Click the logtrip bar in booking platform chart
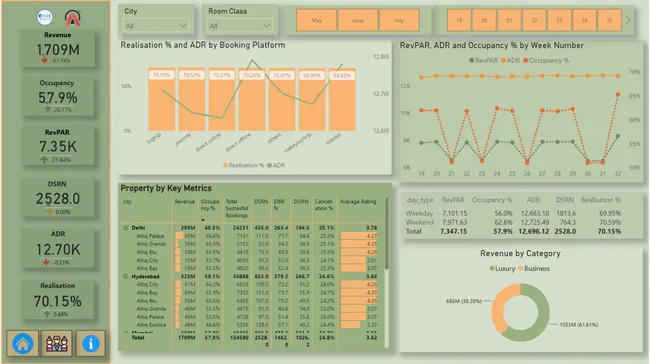Screen dimensions: 650x364 pyautogui.click(x=162, y=99)
